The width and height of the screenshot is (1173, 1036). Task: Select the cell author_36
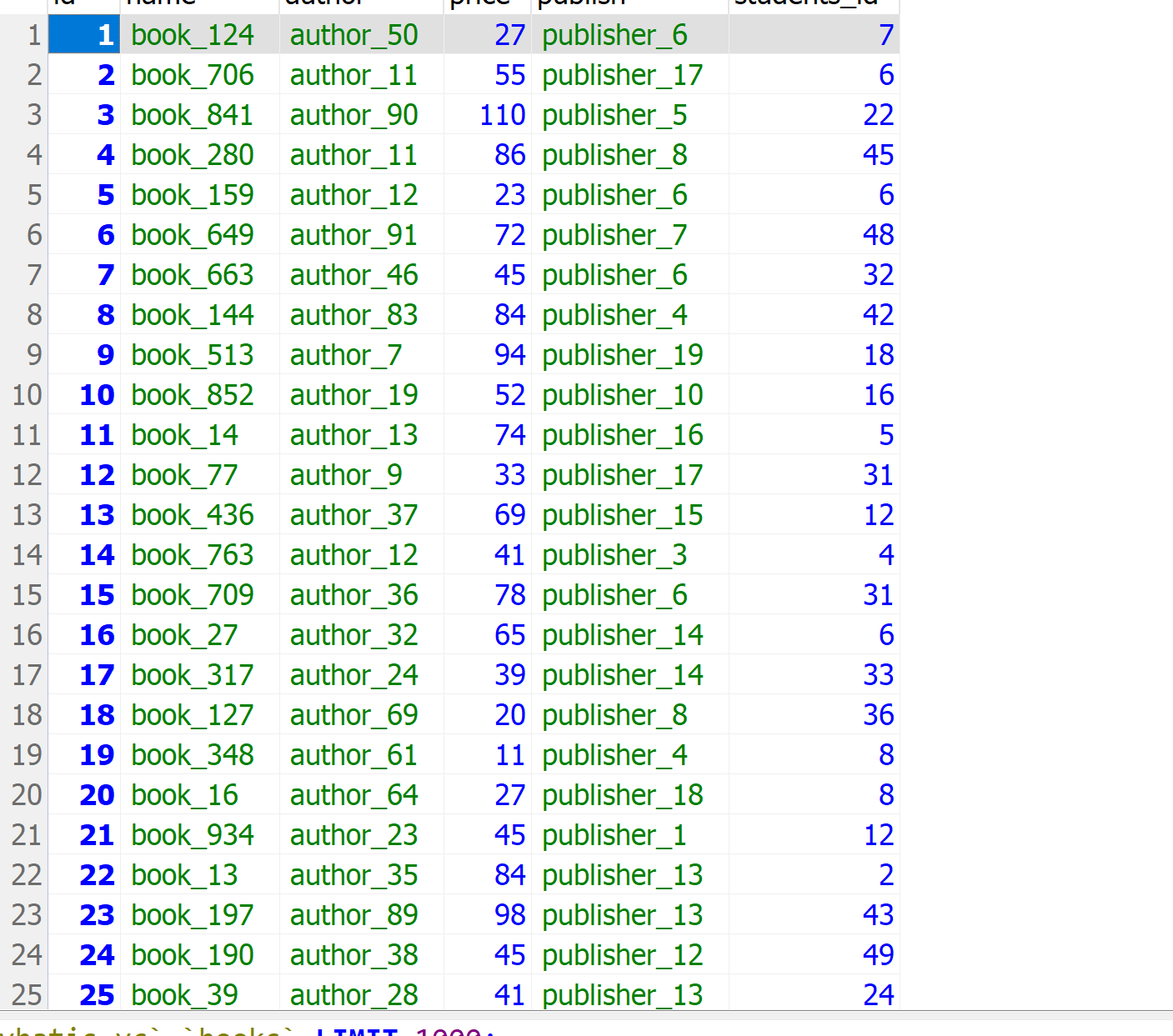click(x=361, y=594)
